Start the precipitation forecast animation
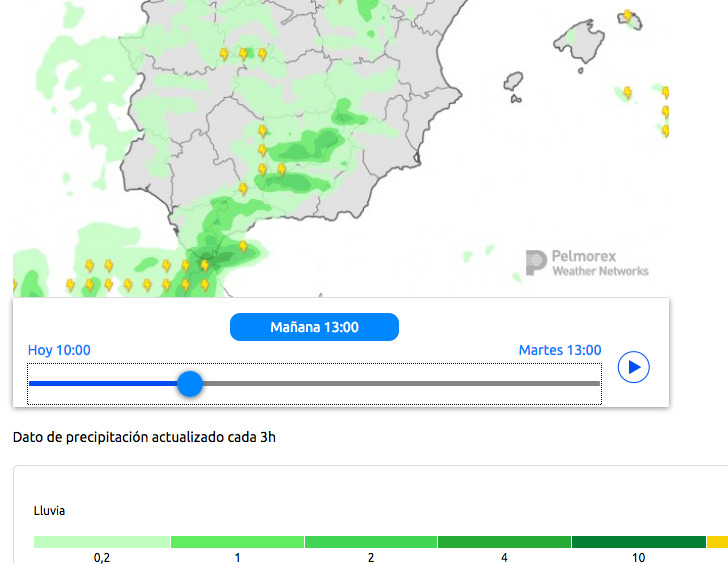 (x=633, y=367)
